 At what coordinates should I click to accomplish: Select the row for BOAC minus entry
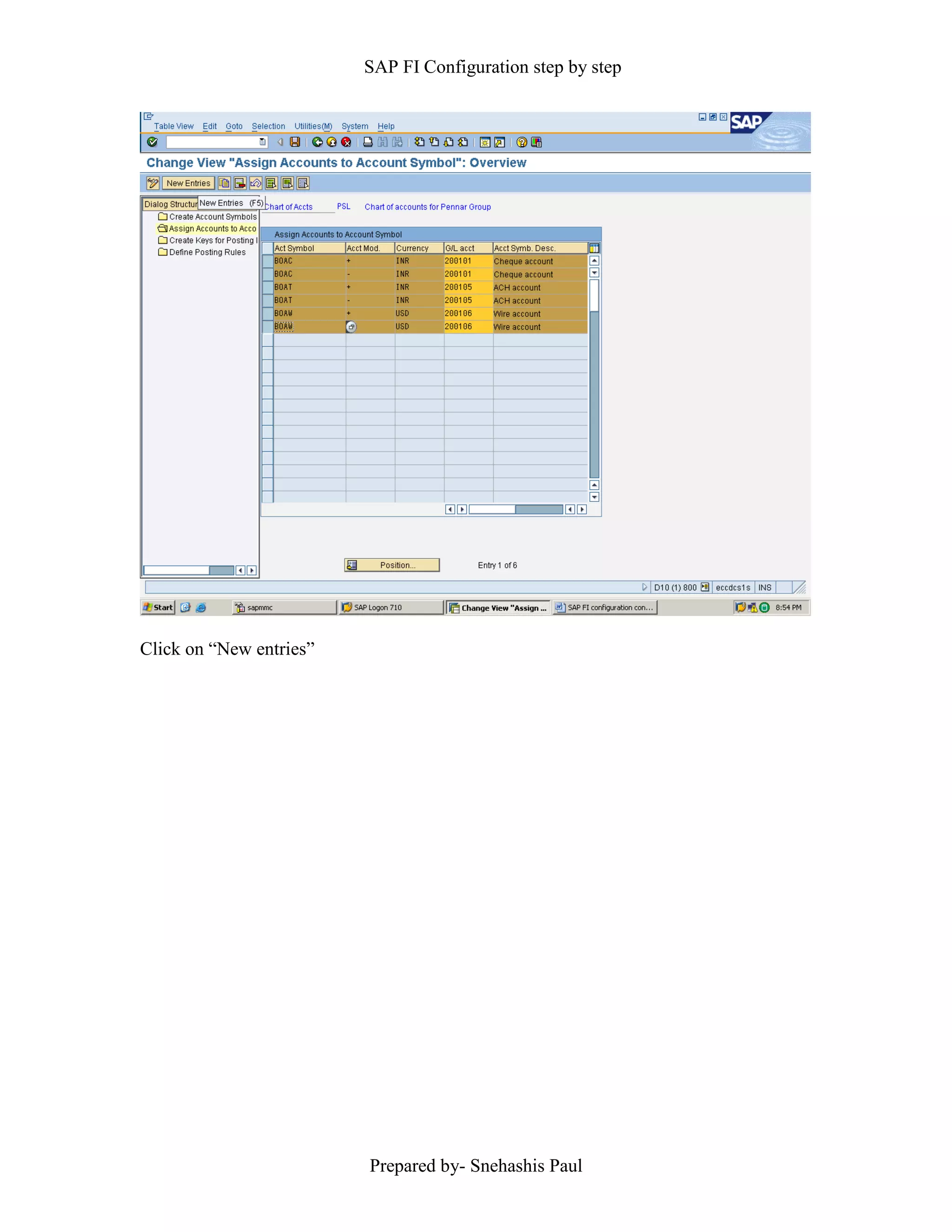point(267,274)
